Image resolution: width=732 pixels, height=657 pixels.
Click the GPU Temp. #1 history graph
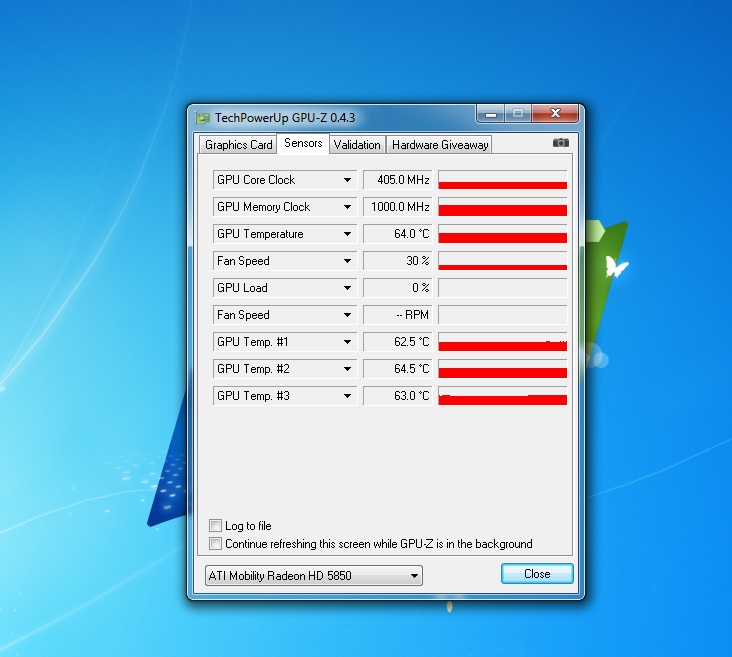(x=503, y=342)
